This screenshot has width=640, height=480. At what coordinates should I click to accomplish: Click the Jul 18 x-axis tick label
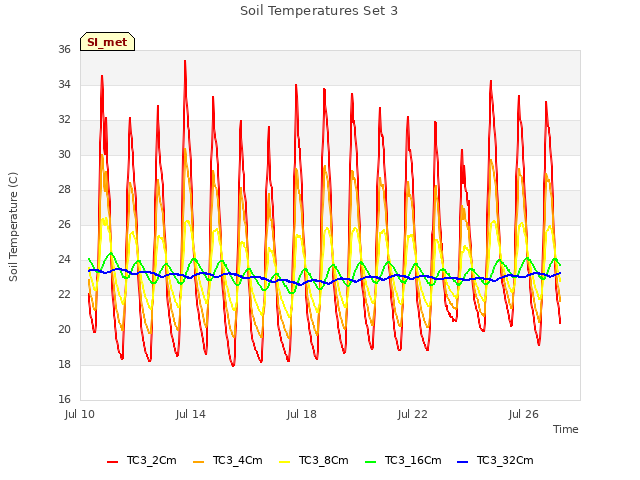(x=302, y=414)
